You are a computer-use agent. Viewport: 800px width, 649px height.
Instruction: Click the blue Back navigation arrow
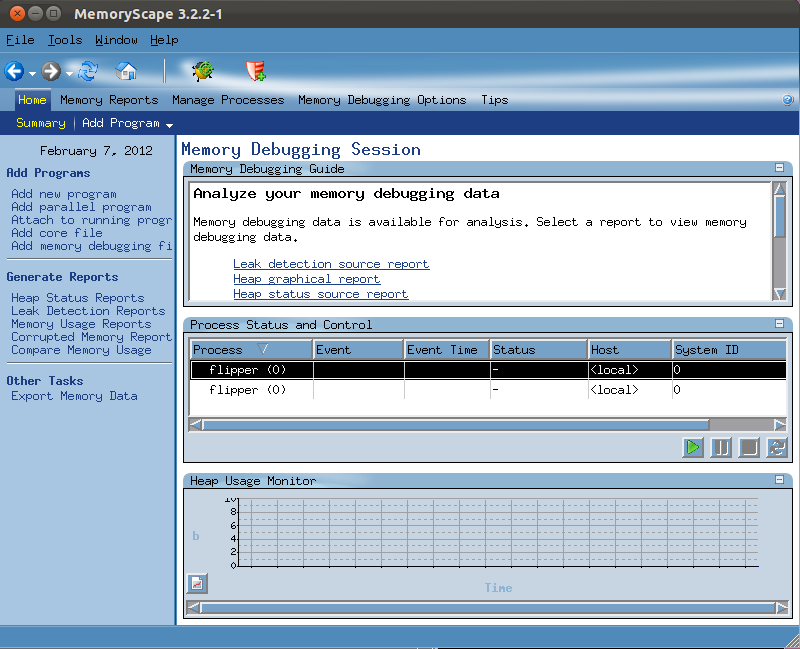coord(14,71)
